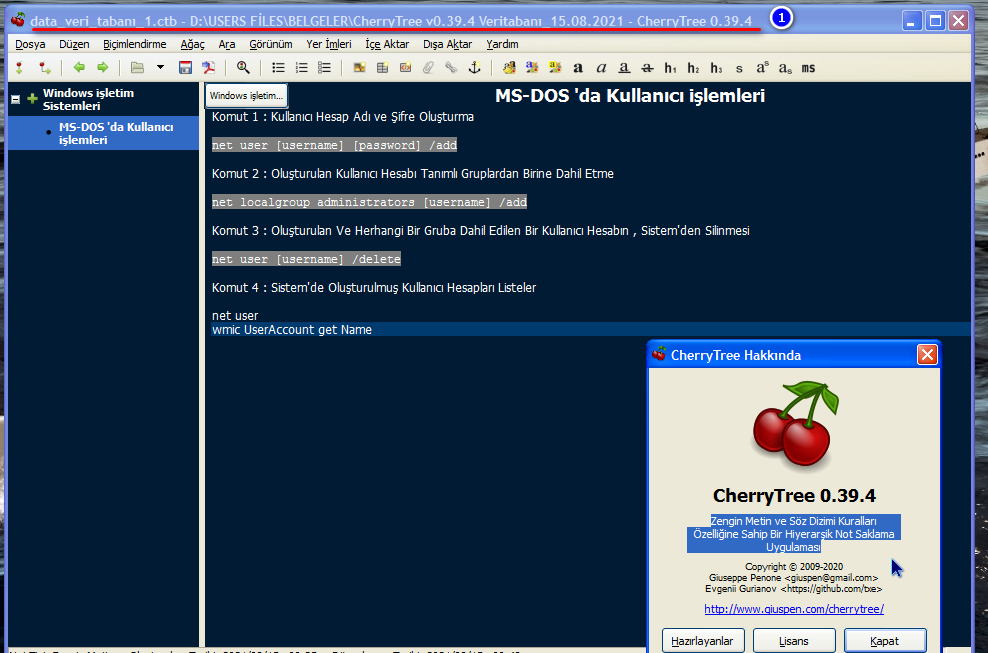Insert a link via chain icon

coord(451,67)
